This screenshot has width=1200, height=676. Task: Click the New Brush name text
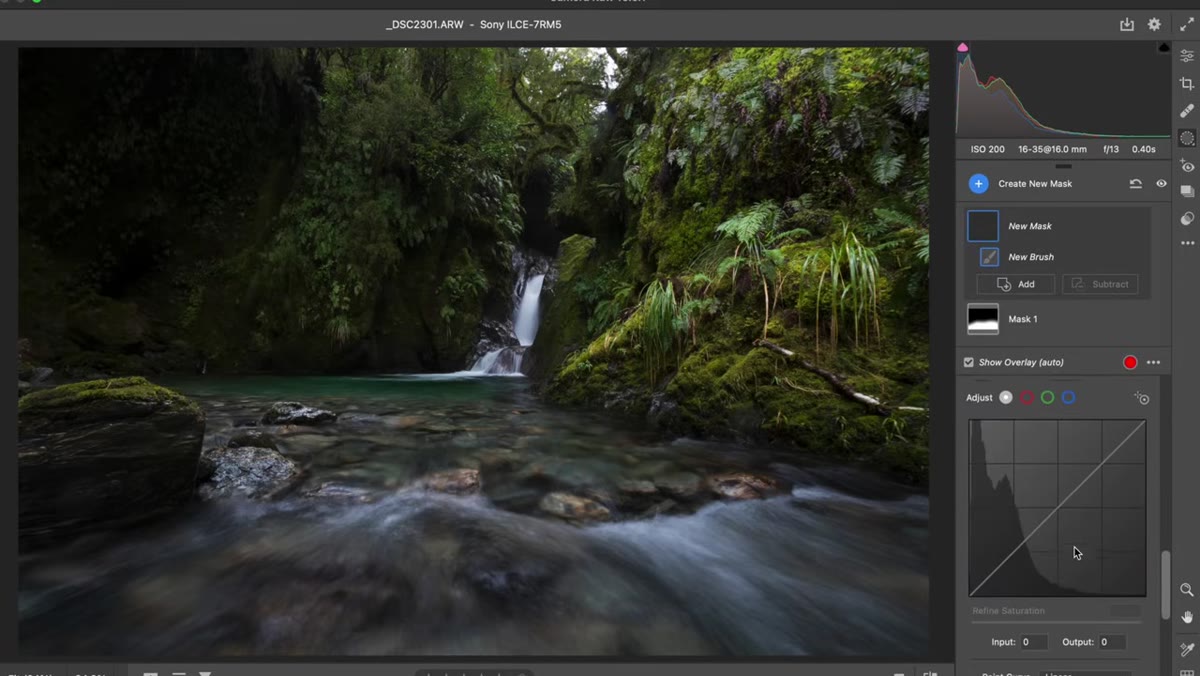click(1031, 257)
